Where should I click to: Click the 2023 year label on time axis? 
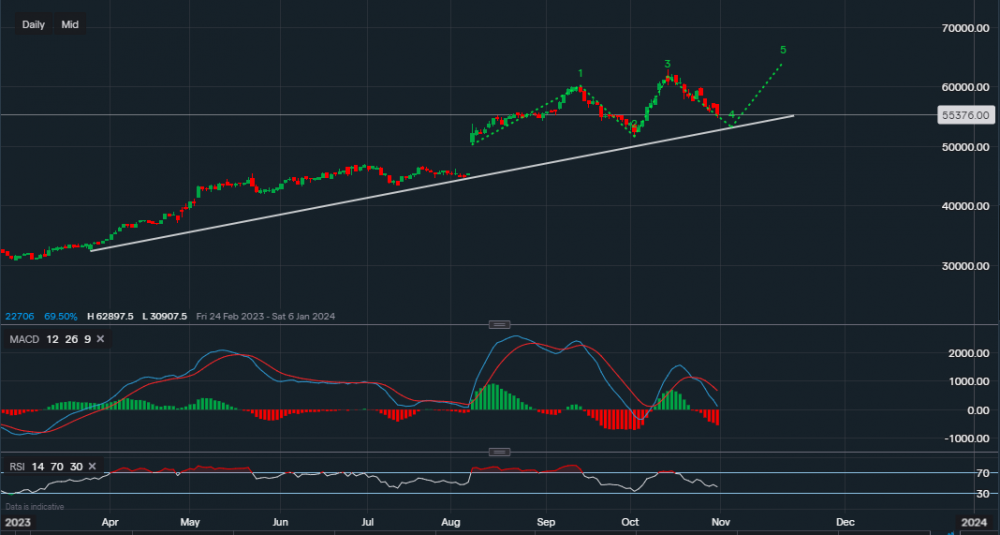(x=15, y=522)
